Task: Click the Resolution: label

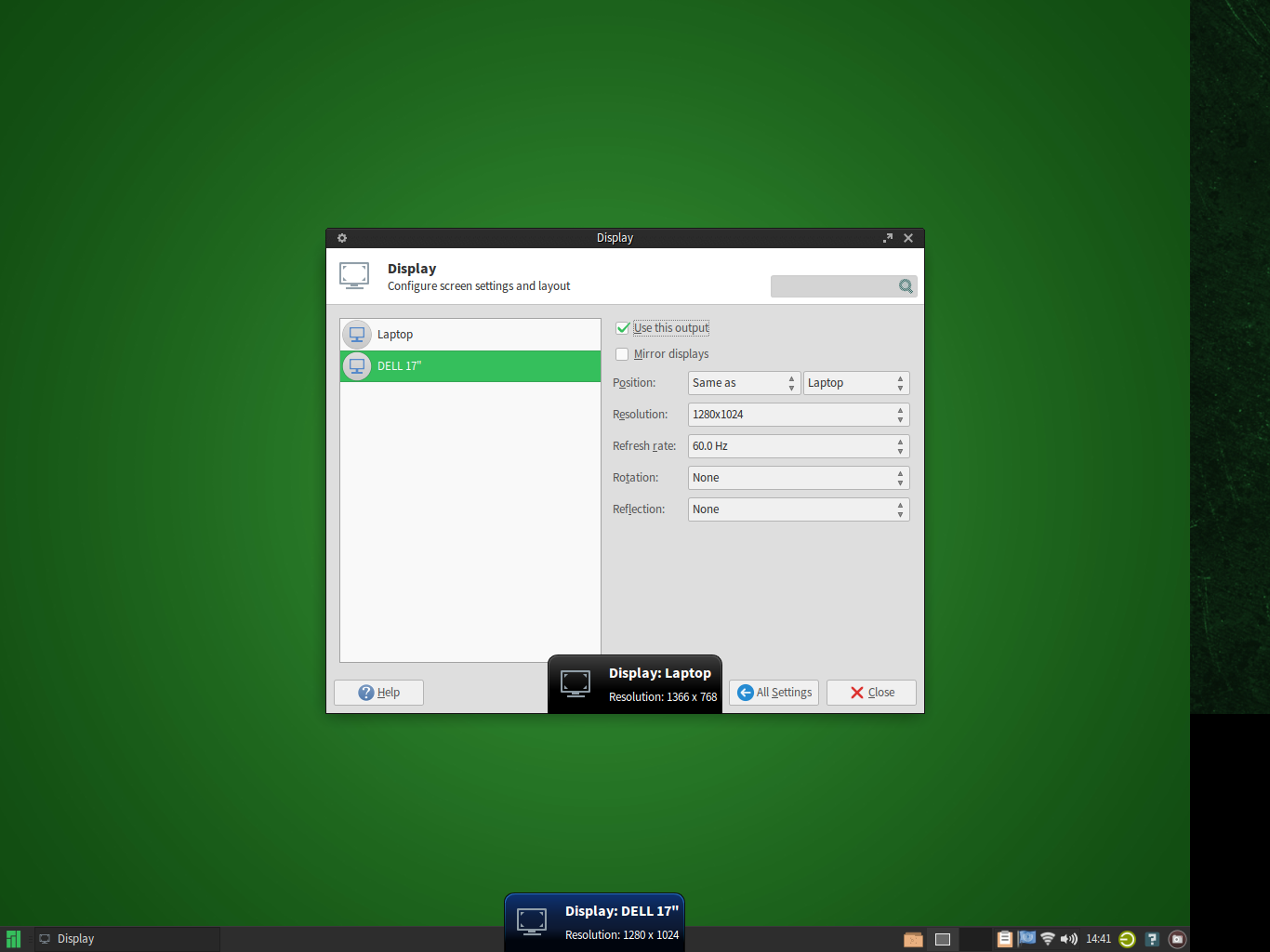Action: (x=640, y=415)
